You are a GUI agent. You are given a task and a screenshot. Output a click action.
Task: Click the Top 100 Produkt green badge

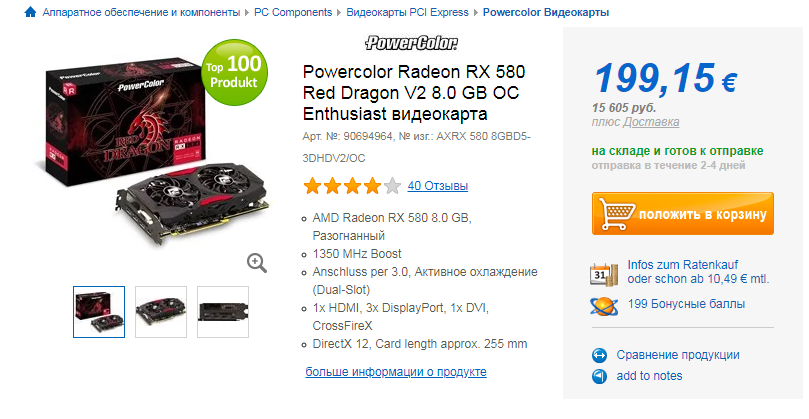tap(234, 73)
